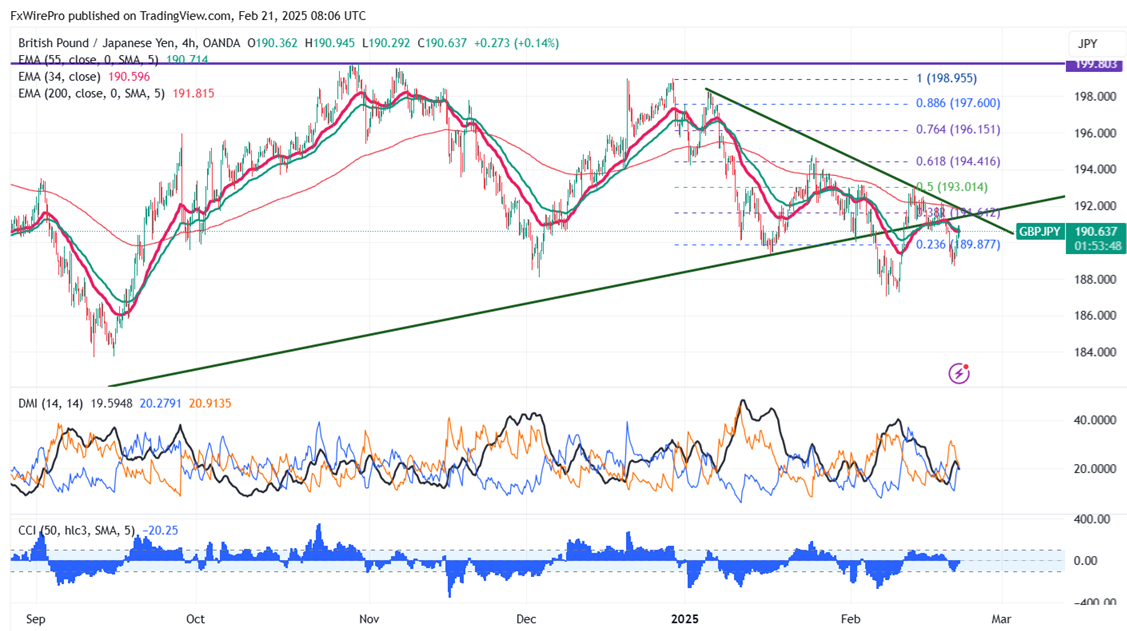Click the GBPJPY symbol price tag
This screenshot has width=1127, height=631.
point(1040,231)
